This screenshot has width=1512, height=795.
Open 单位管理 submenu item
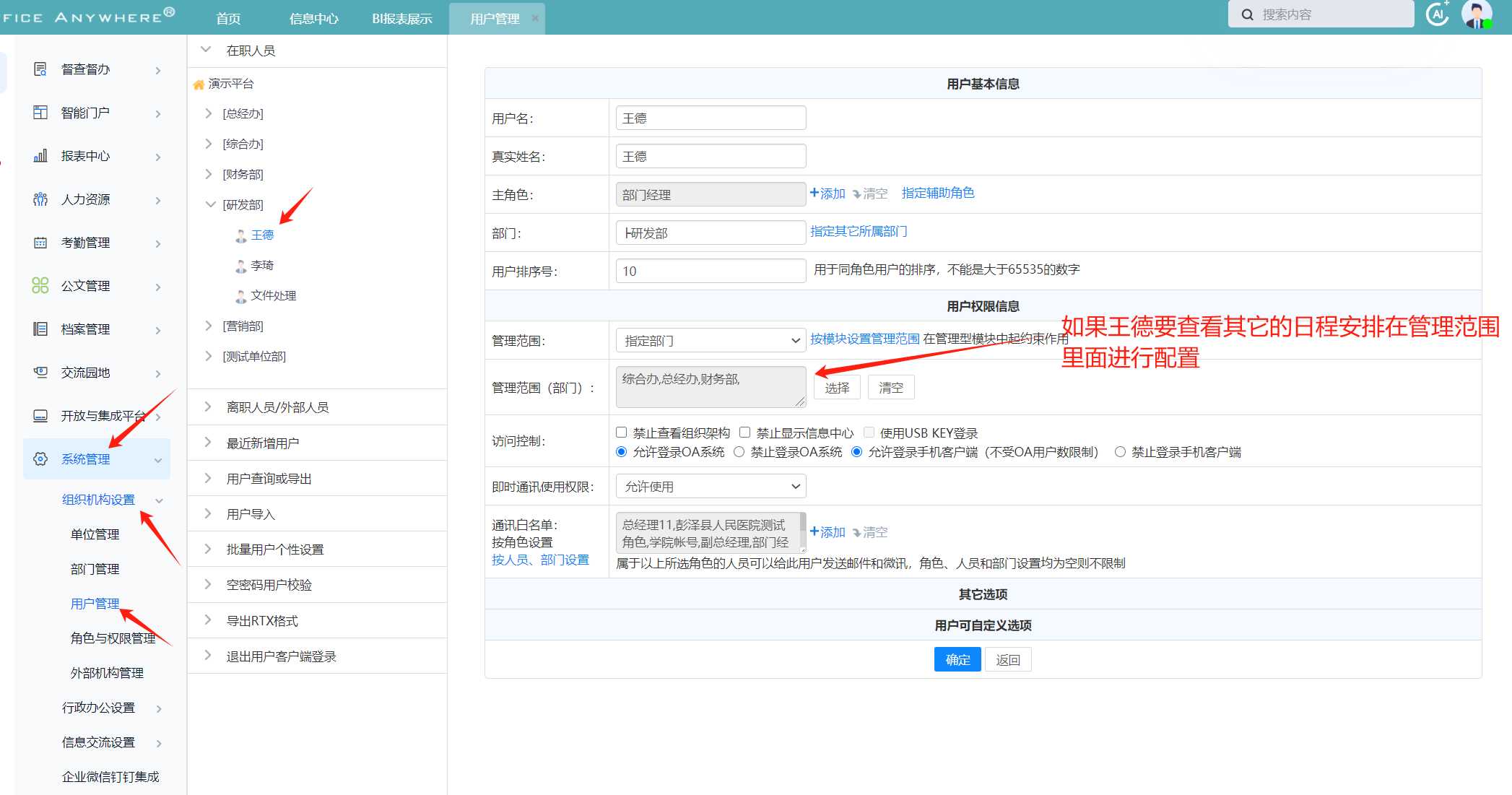[95, 534]
